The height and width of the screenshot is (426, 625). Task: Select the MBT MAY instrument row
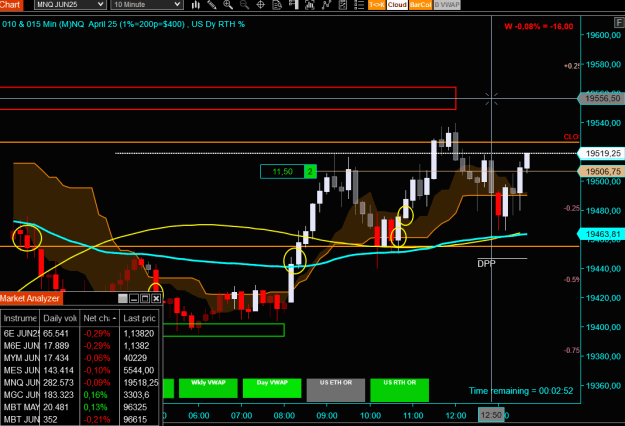pyautogui.click(x=81, y=407)
